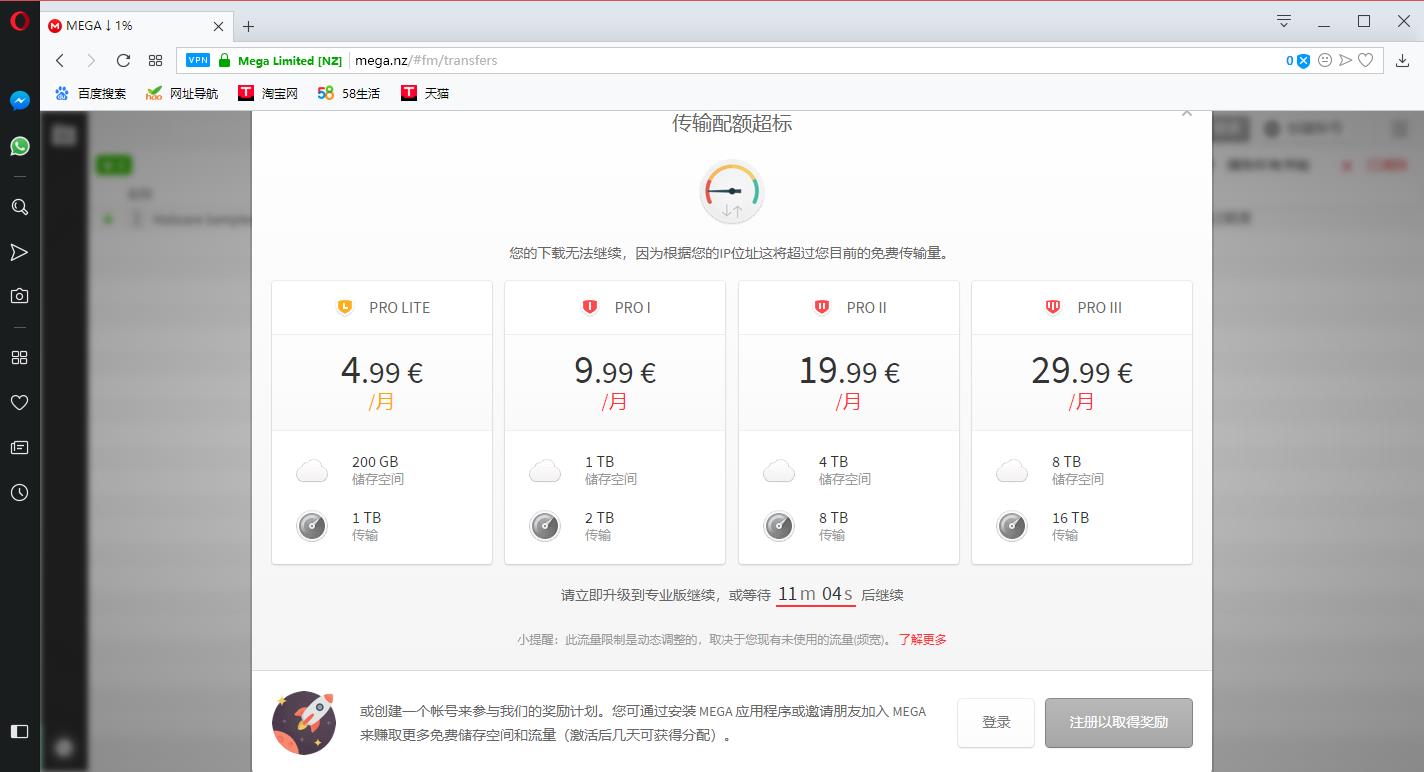Open the 天猫 bookmark
The image size is (1424, 772).
(x=425, y=93)
